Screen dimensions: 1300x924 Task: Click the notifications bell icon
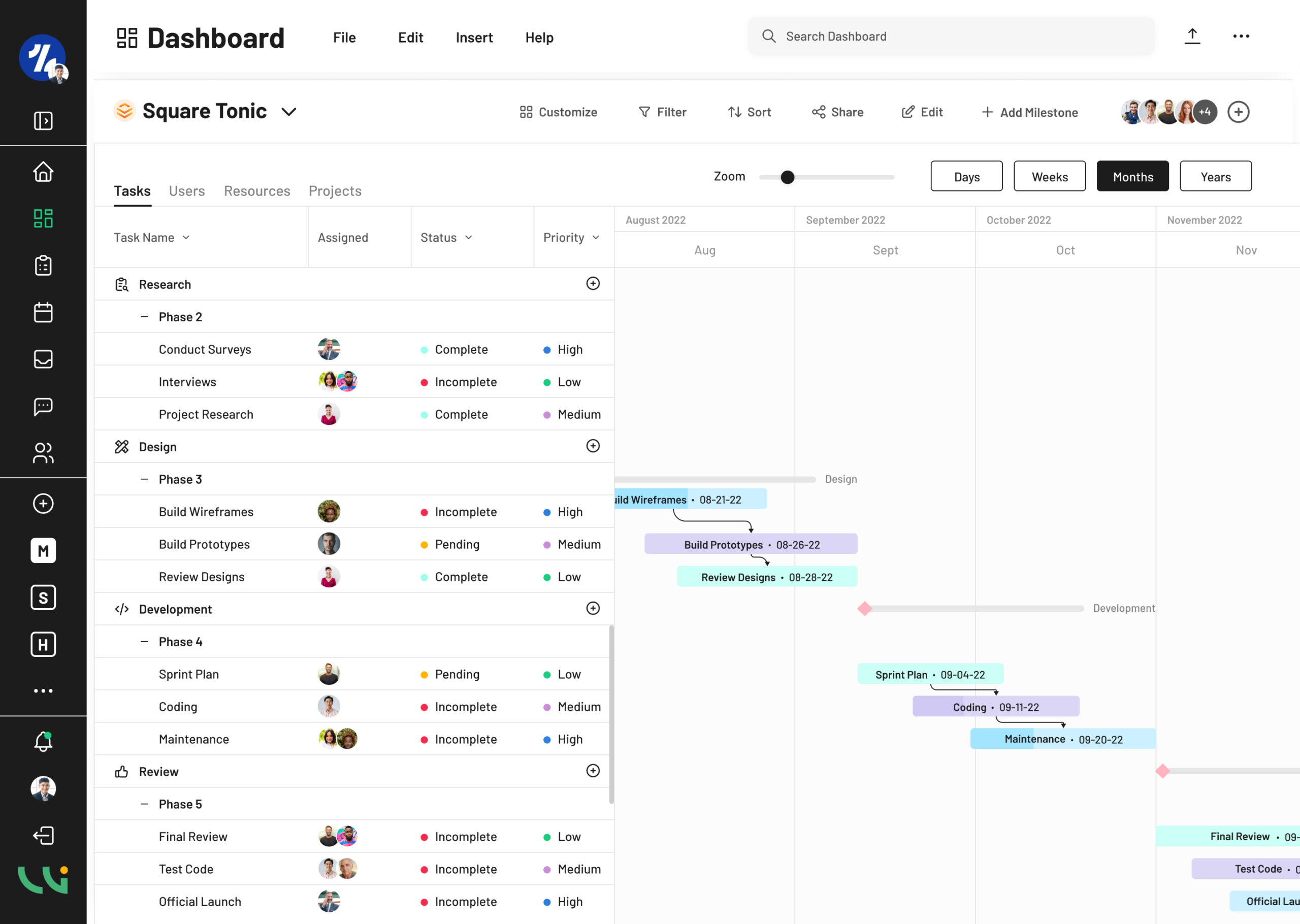point(43,741)
